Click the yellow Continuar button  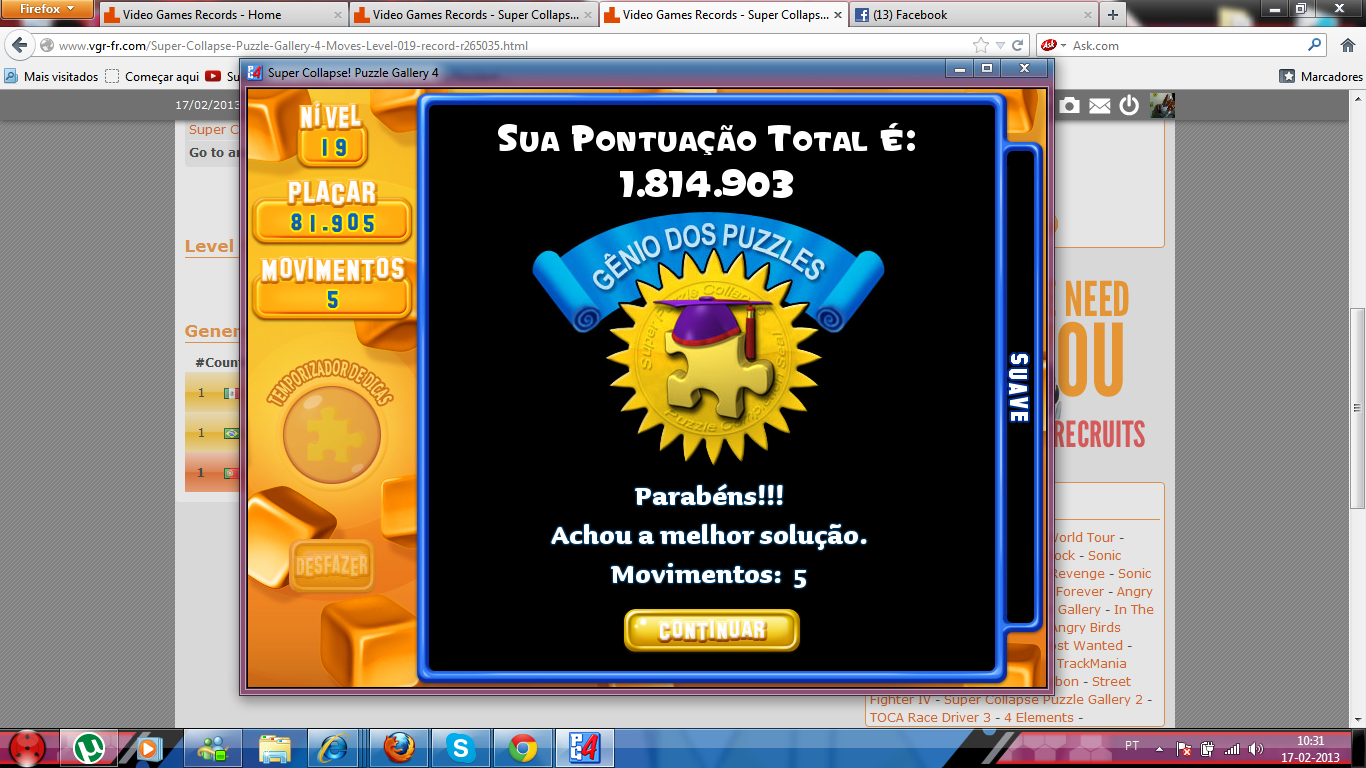(711, 630)
